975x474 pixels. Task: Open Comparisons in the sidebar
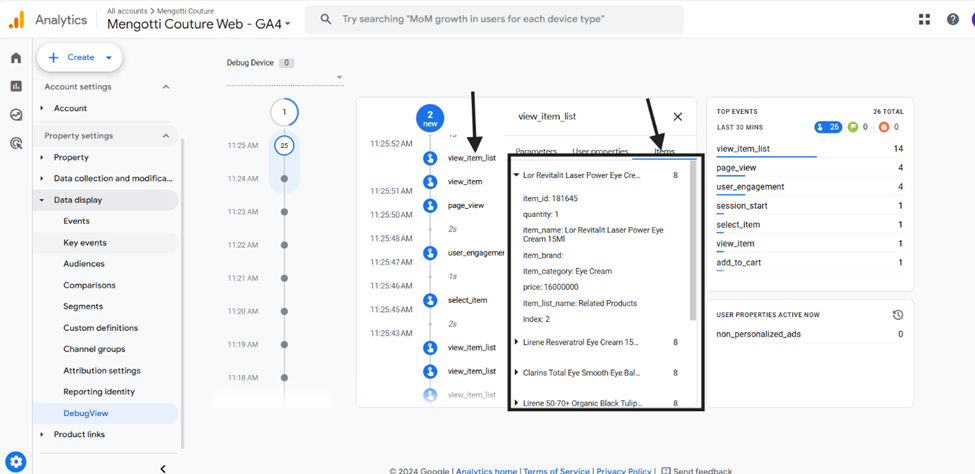point(90,286)
